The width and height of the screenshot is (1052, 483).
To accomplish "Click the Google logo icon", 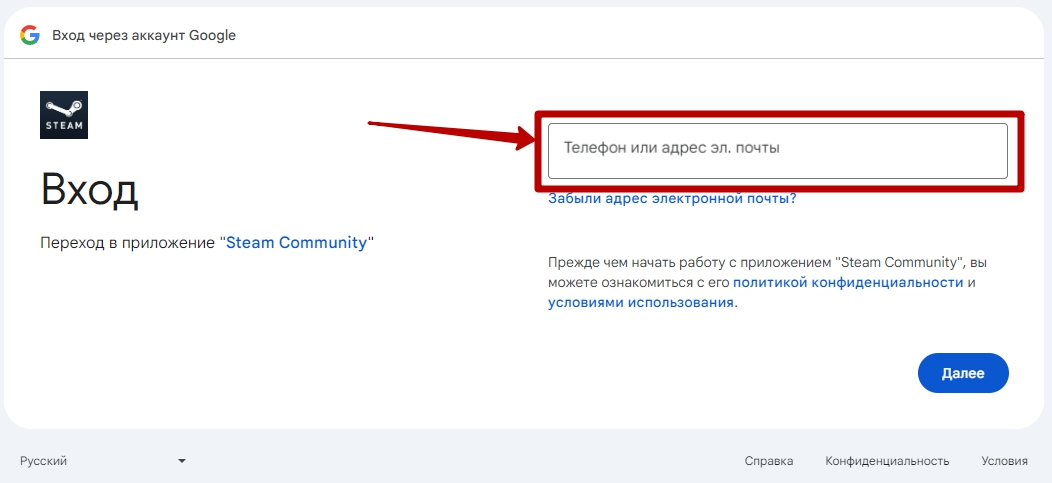I will pyautogui.click(x=30, y=35).
